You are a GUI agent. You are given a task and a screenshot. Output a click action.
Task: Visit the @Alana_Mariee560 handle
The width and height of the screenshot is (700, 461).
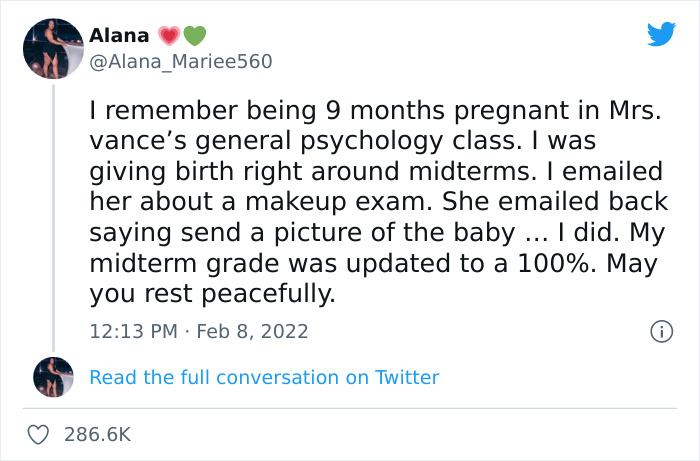coord(180,62)
